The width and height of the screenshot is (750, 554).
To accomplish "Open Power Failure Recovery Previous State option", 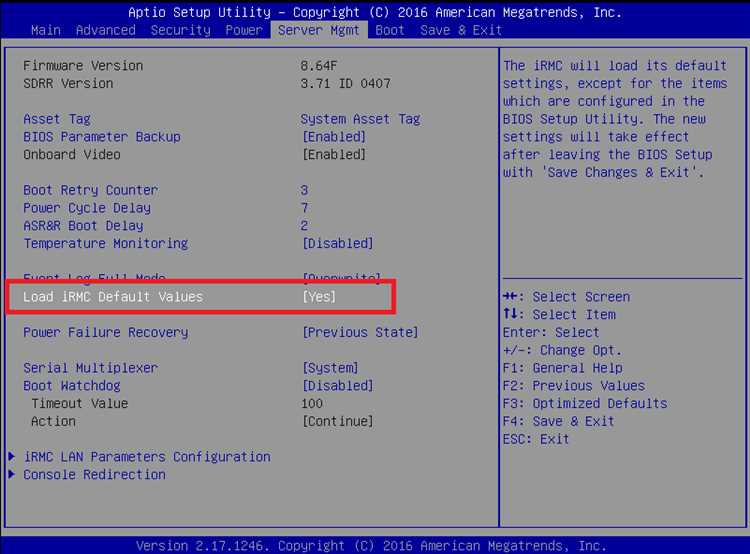I will pos(360,333).
